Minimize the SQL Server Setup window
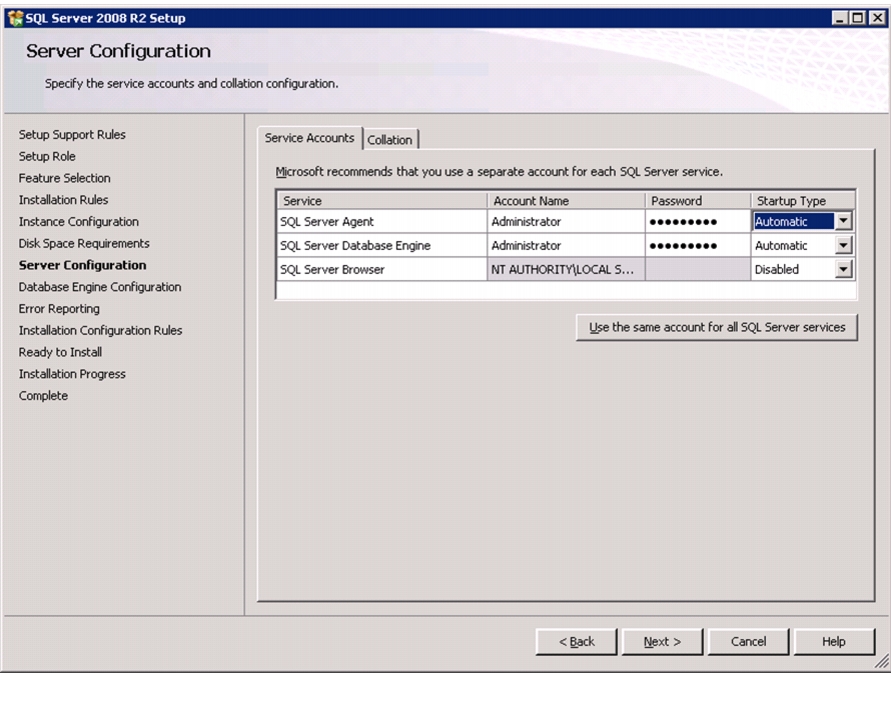This screenshot has width=891, height=704. coord(840,18)
